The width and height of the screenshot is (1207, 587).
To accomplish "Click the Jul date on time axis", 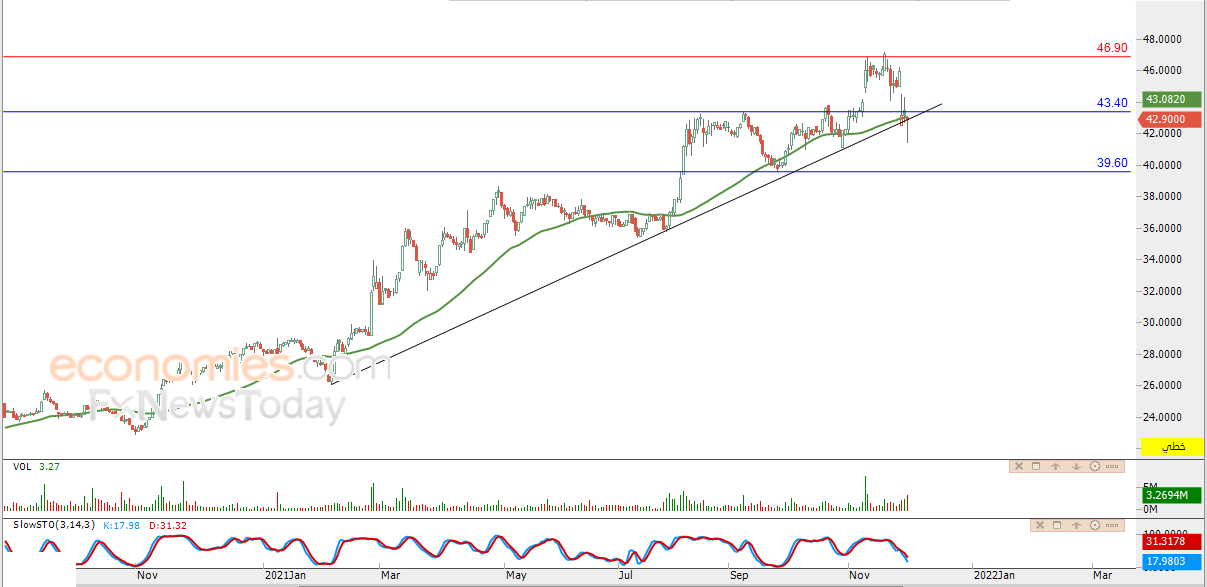I will coord(627,576).
